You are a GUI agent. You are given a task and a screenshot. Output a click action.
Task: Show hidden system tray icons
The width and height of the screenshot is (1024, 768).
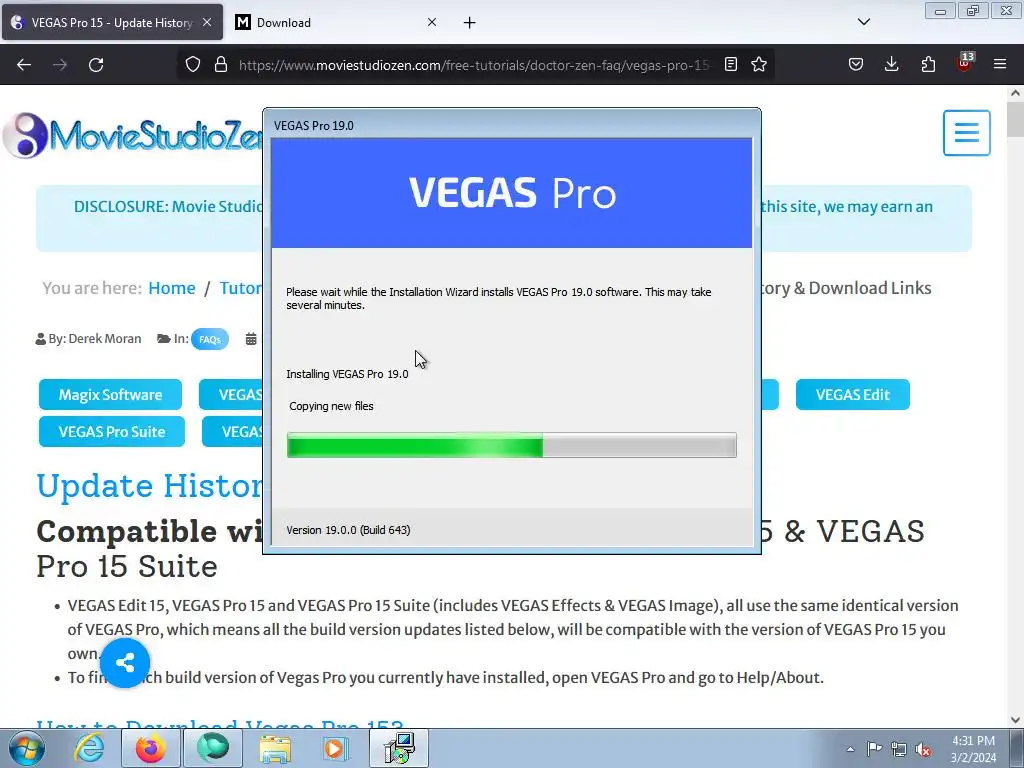(x=850, y=749)
